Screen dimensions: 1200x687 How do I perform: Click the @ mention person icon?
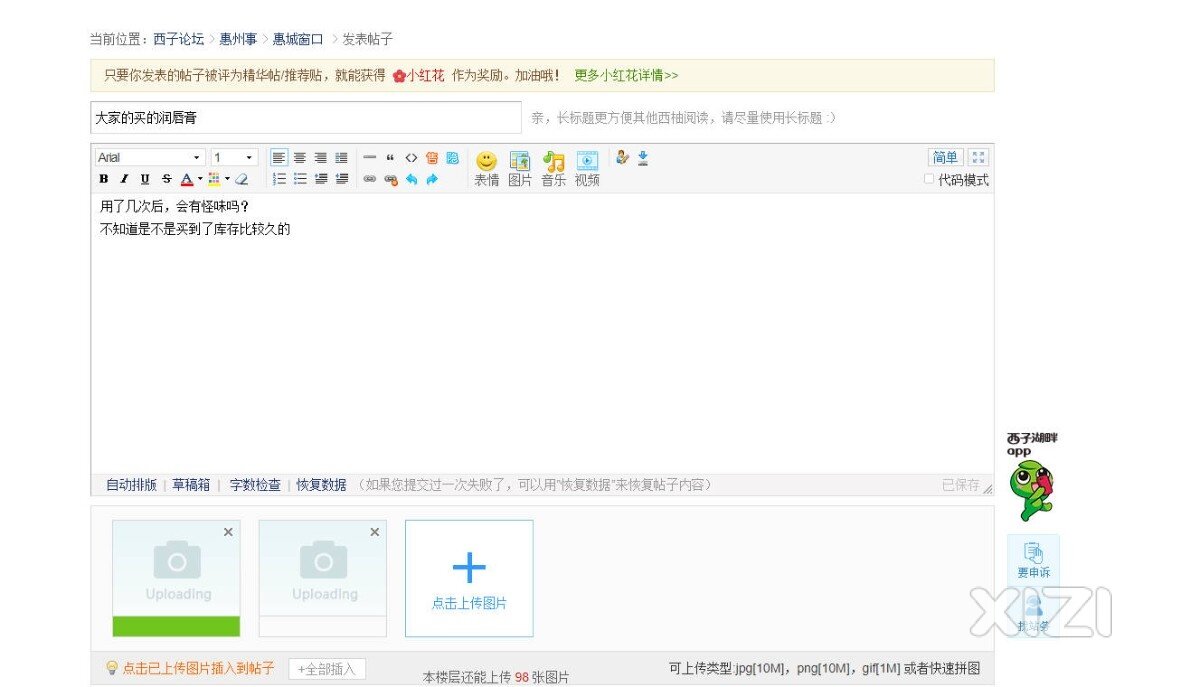pos(622,157)
